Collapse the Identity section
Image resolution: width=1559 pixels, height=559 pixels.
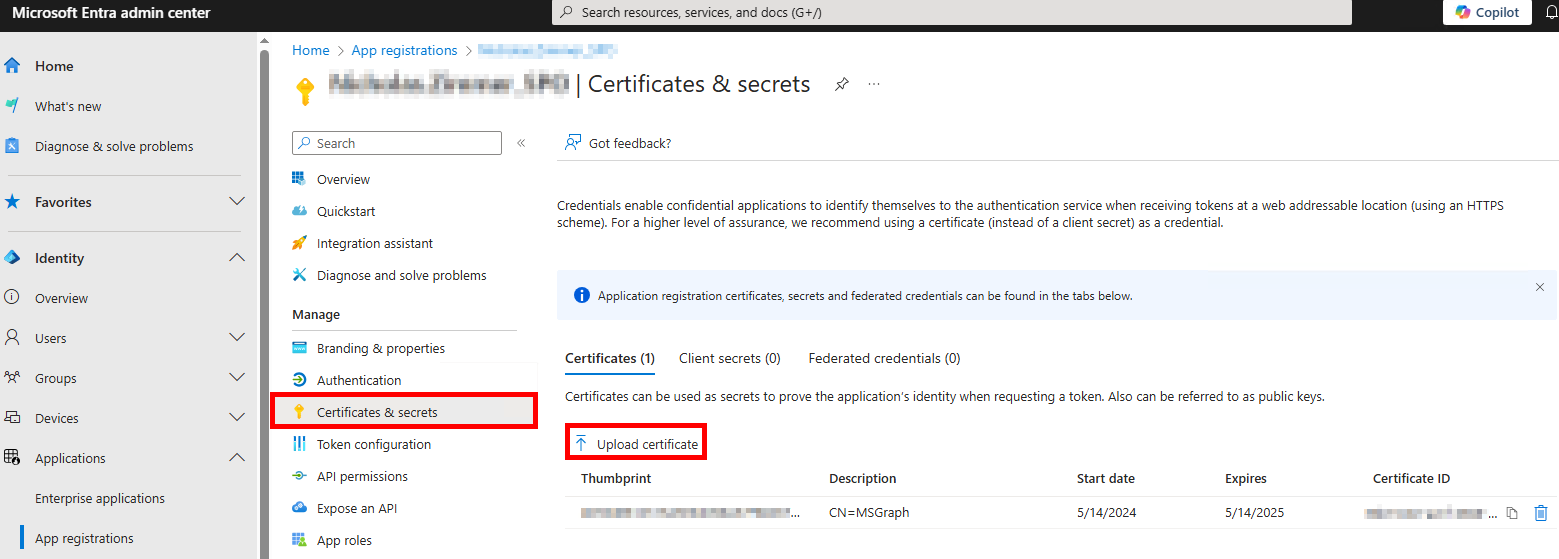(237, 258)
